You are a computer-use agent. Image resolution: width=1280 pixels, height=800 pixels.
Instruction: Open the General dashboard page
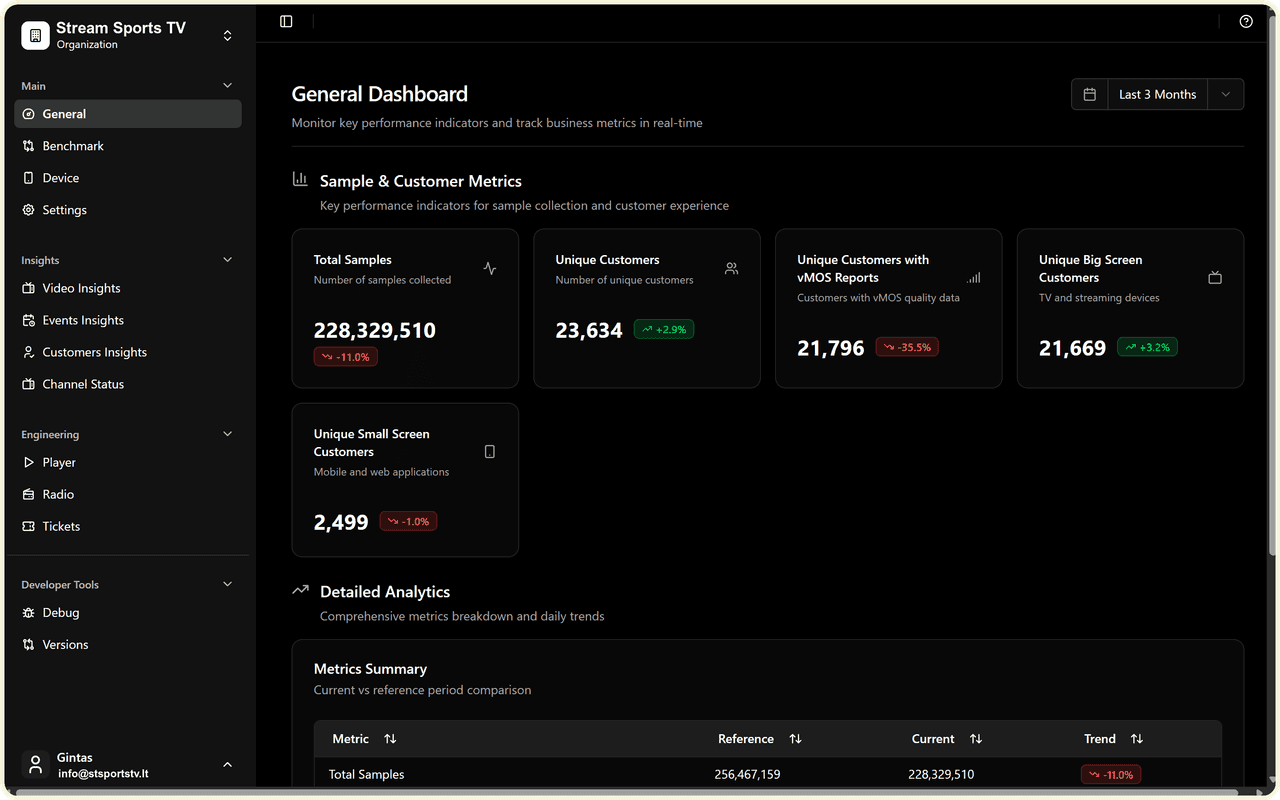click(x=128, y=114)
